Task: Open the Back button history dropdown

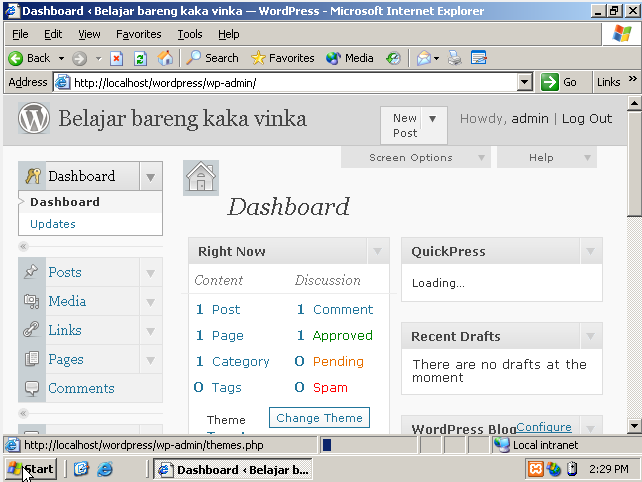Action: (61, 59)
